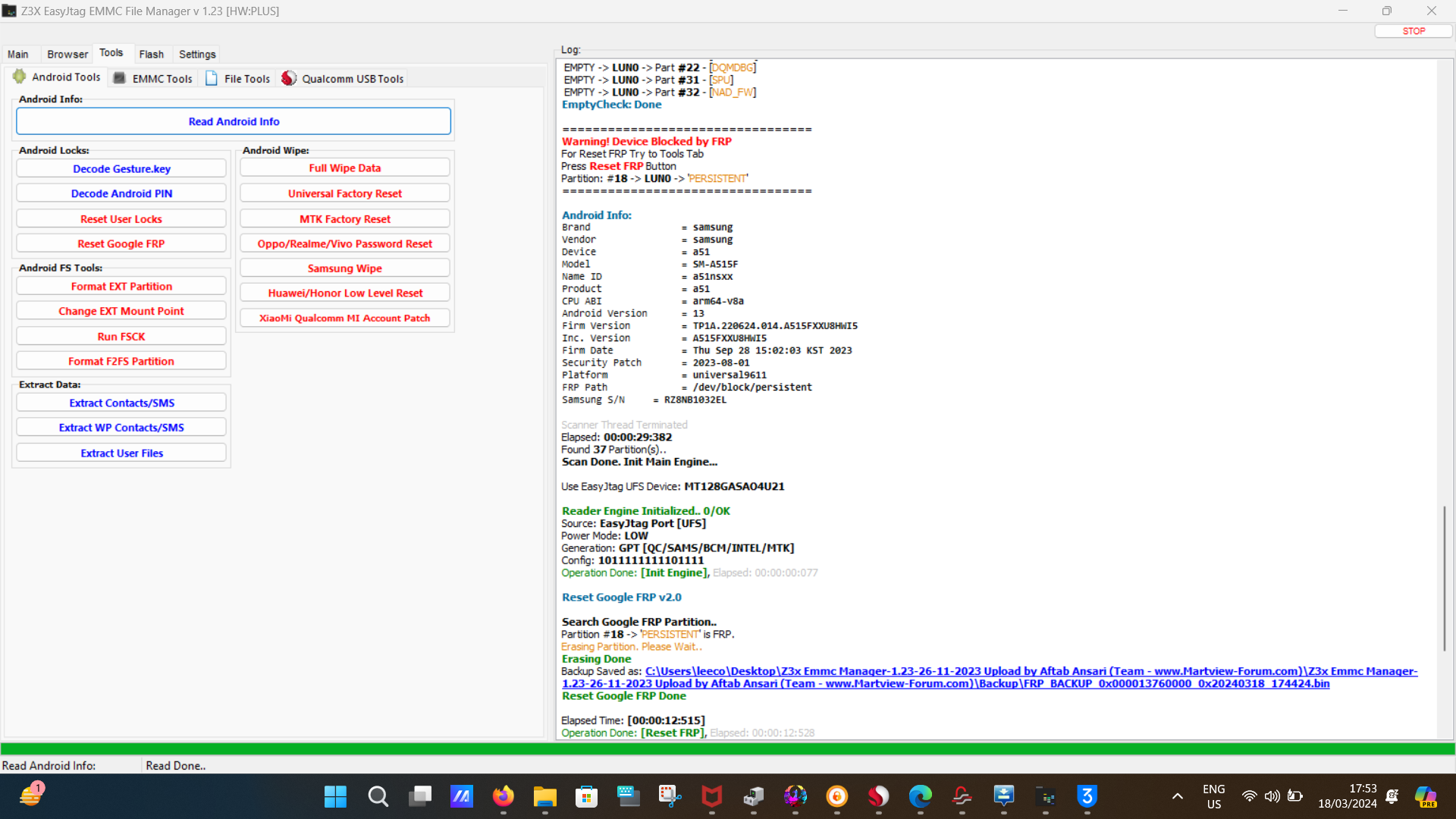Screen dimensions: 1456x819
Task: Open the Windows Start menu
Action: [x=335, y=796]
